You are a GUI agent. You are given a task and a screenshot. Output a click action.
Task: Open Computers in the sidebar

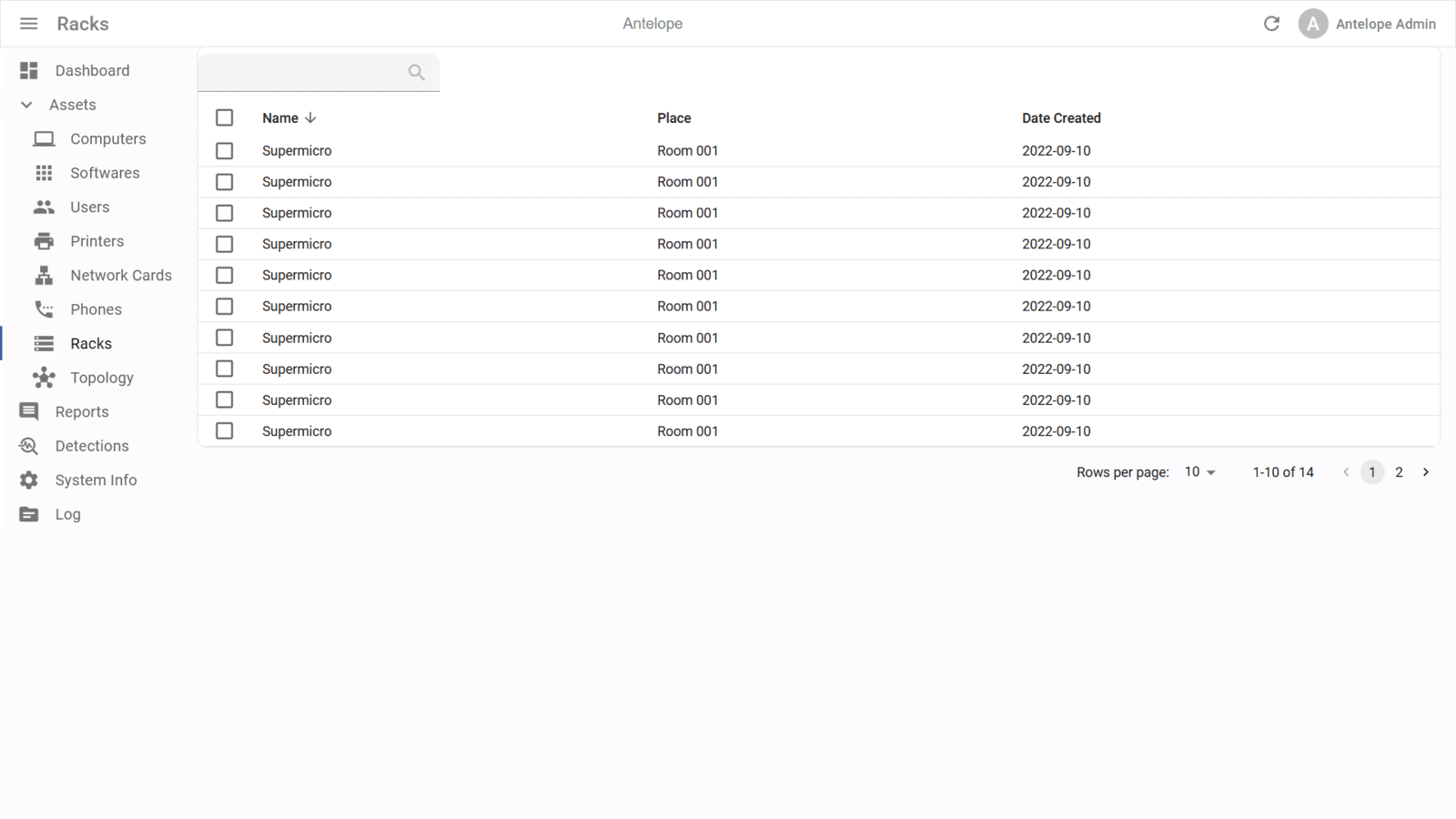[107, 138]
